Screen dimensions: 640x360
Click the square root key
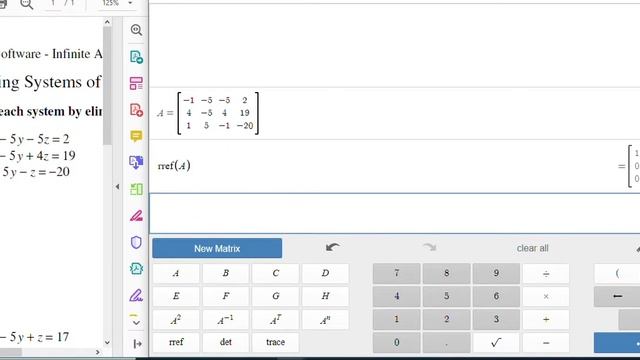click(x=496, y=342)
